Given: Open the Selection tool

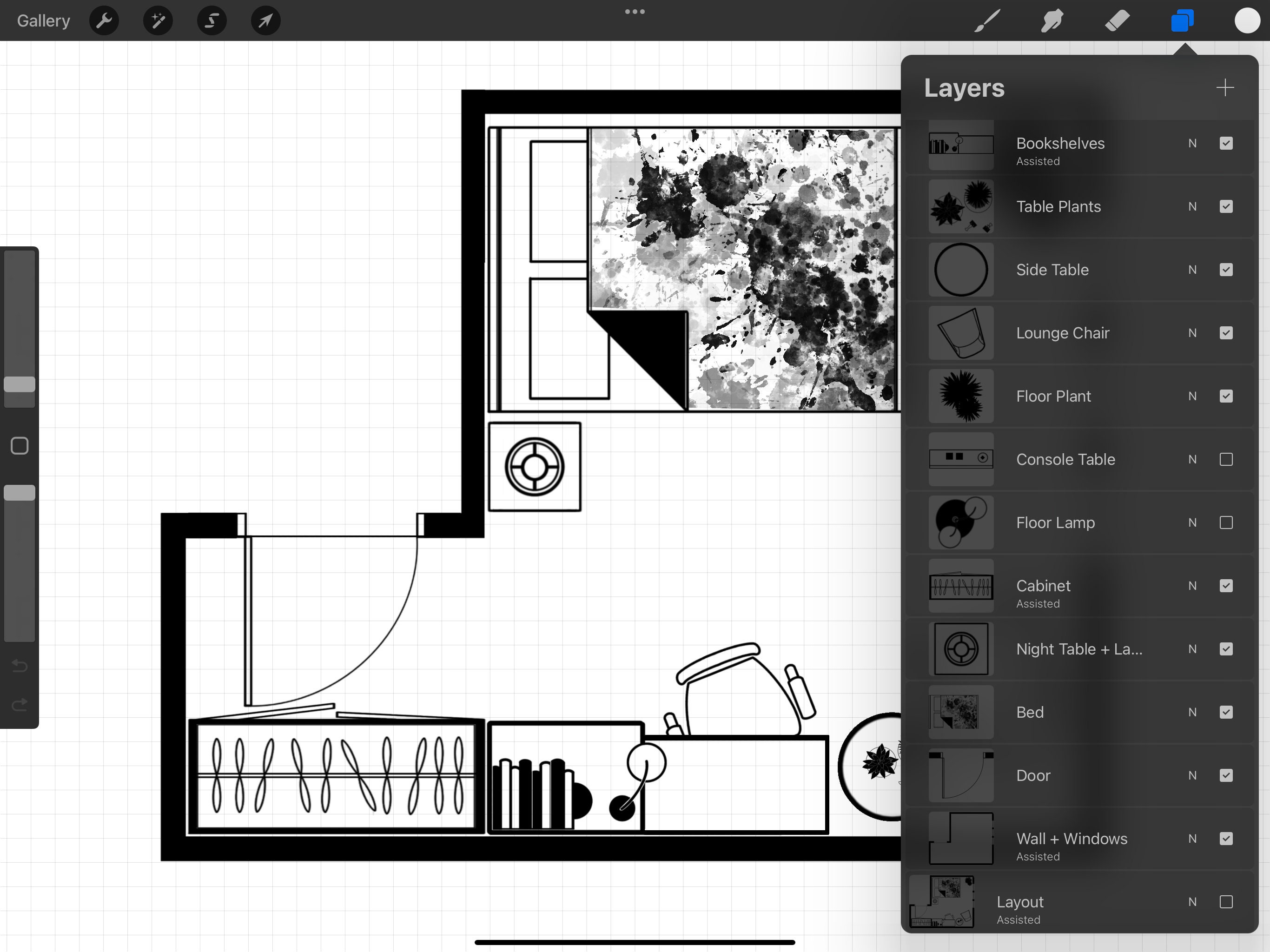Looking at the screenshot, I should pos(212,20).
